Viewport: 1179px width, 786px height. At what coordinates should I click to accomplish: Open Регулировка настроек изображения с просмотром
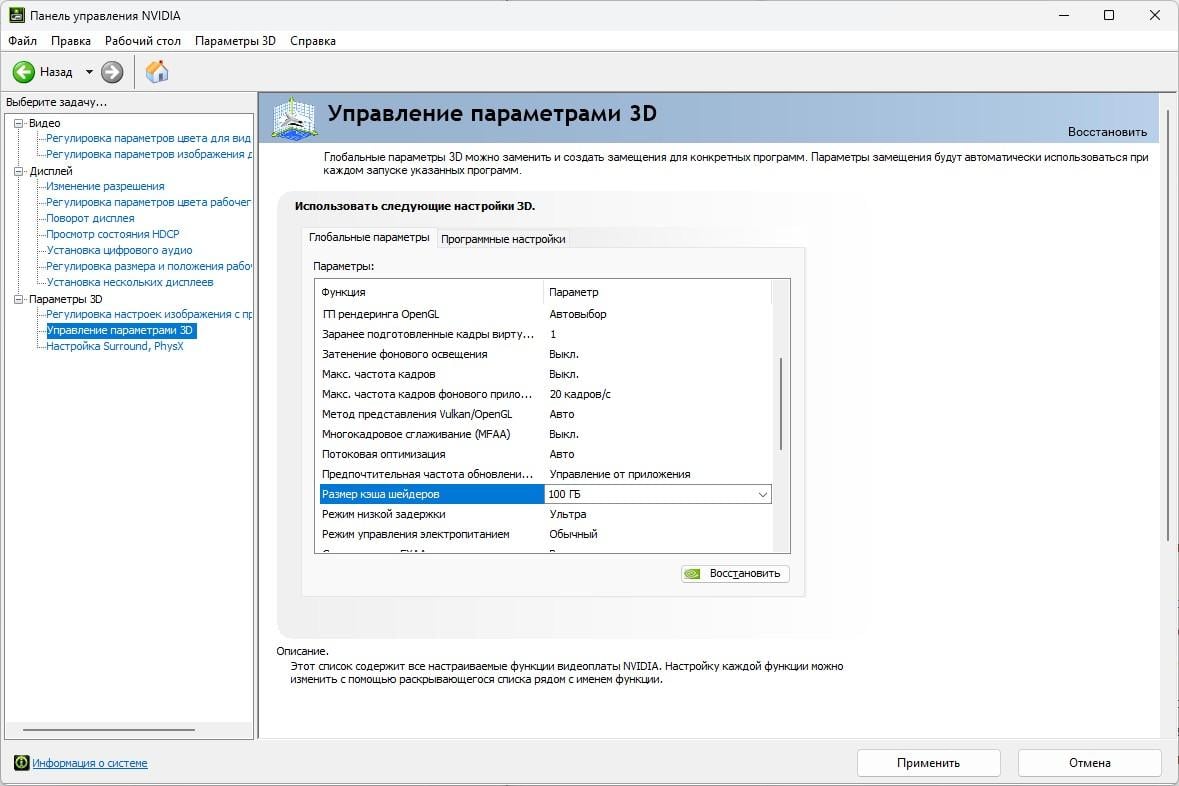[x=148, y=314]
